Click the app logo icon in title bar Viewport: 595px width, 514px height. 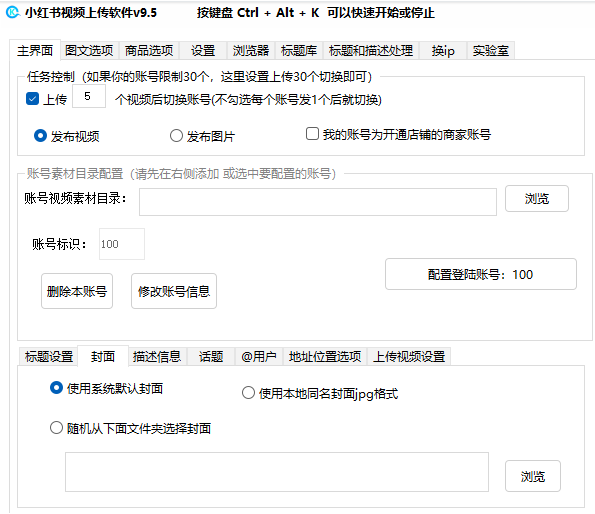13,12
